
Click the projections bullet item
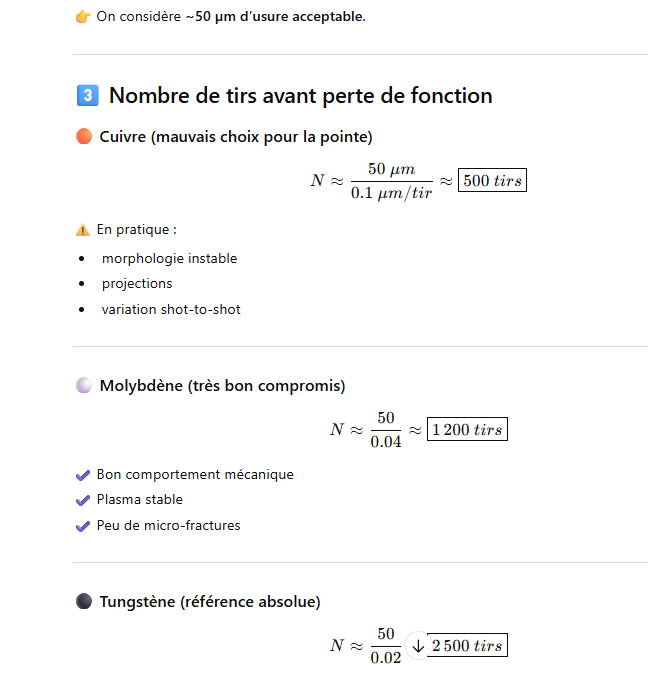point(137,283)
